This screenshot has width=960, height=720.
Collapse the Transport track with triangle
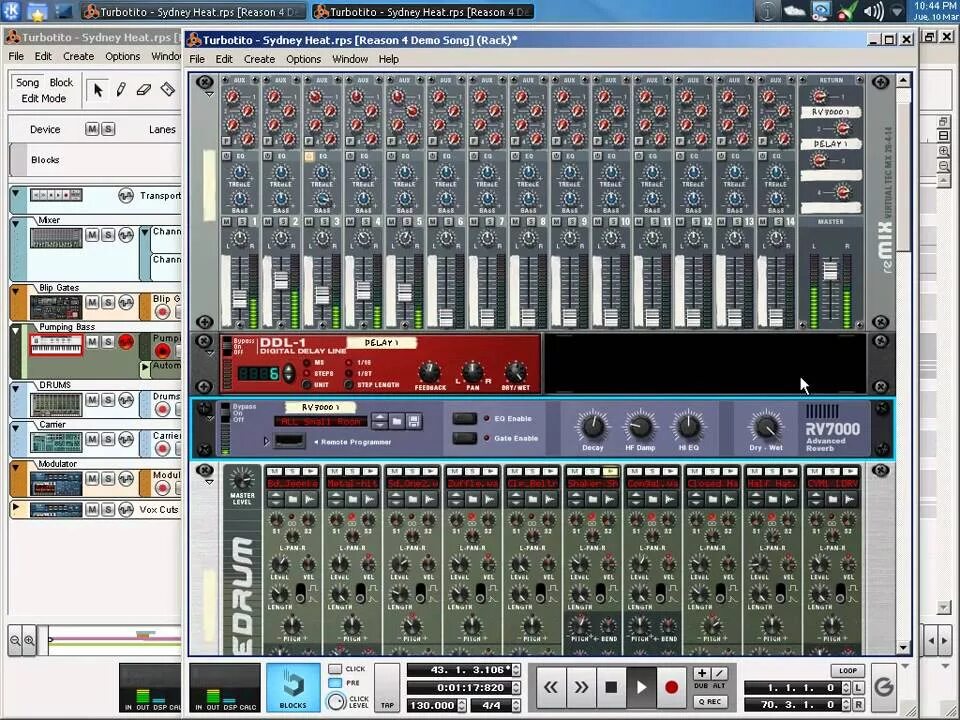[15, 193]
